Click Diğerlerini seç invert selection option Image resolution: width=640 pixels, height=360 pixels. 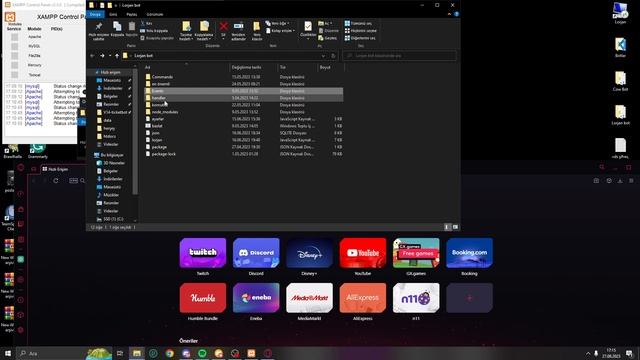pyautogui.click(x=360, y=38)
